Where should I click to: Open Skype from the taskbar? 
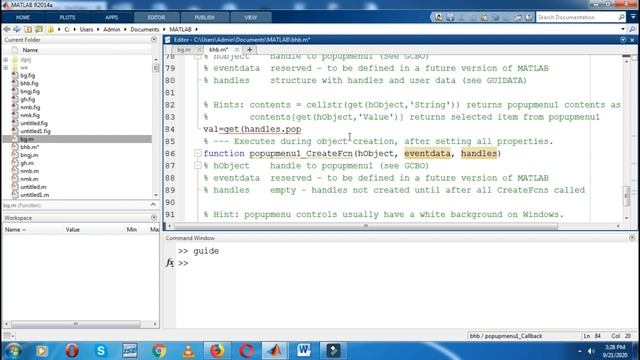(x=100, y=351)
